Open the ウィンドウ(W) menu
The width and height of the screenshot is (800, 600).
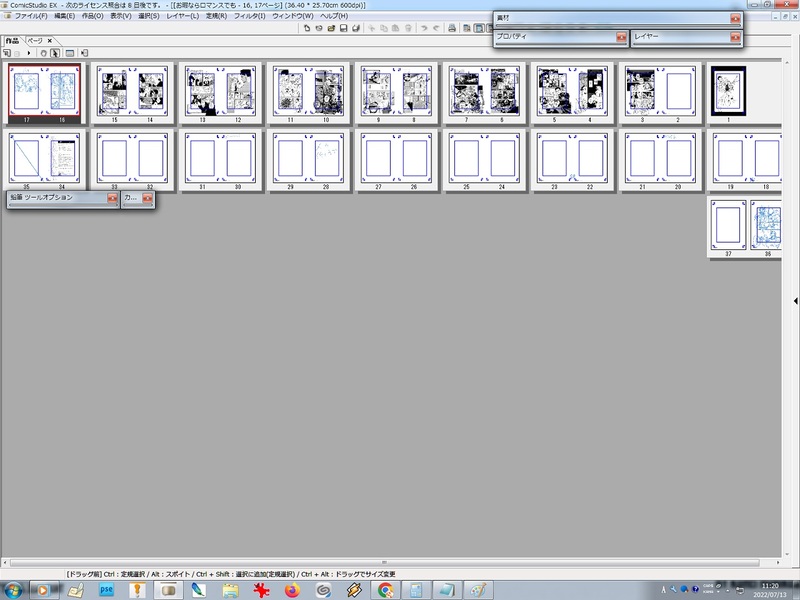293,16
